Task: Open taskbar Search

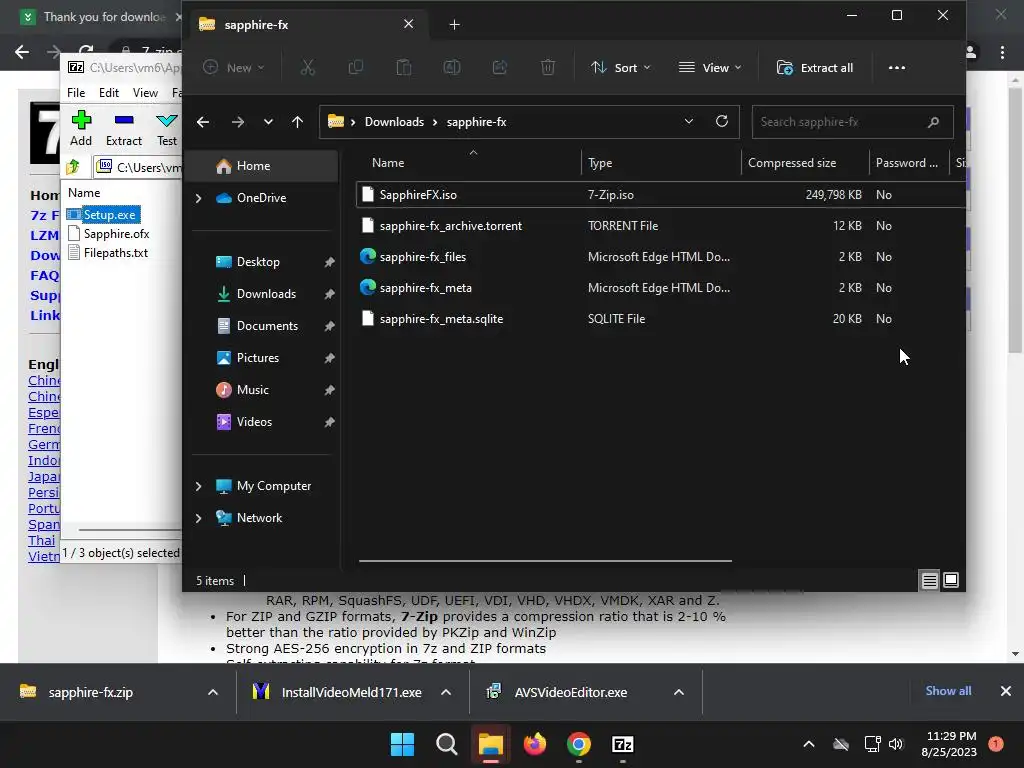Action: 447,744
